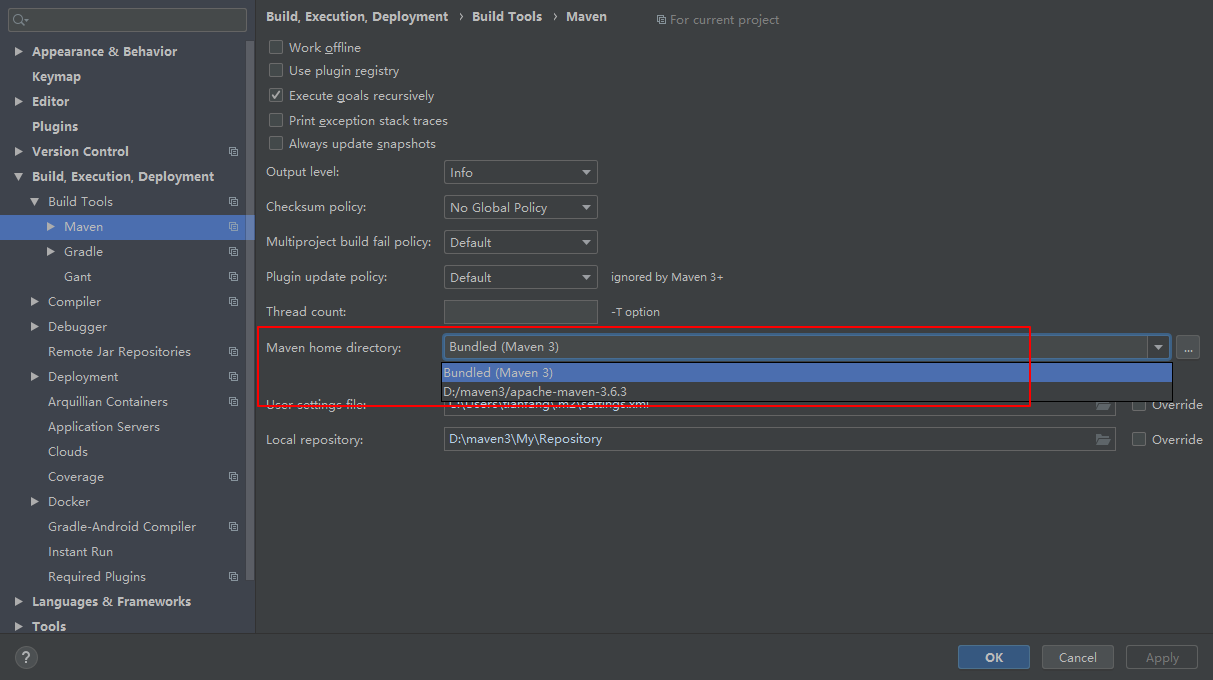This screenshot has width=1213, height=680.
Task: Click the project-level icon beside Remote Jar Repositories
Action: tap(233, 352)
